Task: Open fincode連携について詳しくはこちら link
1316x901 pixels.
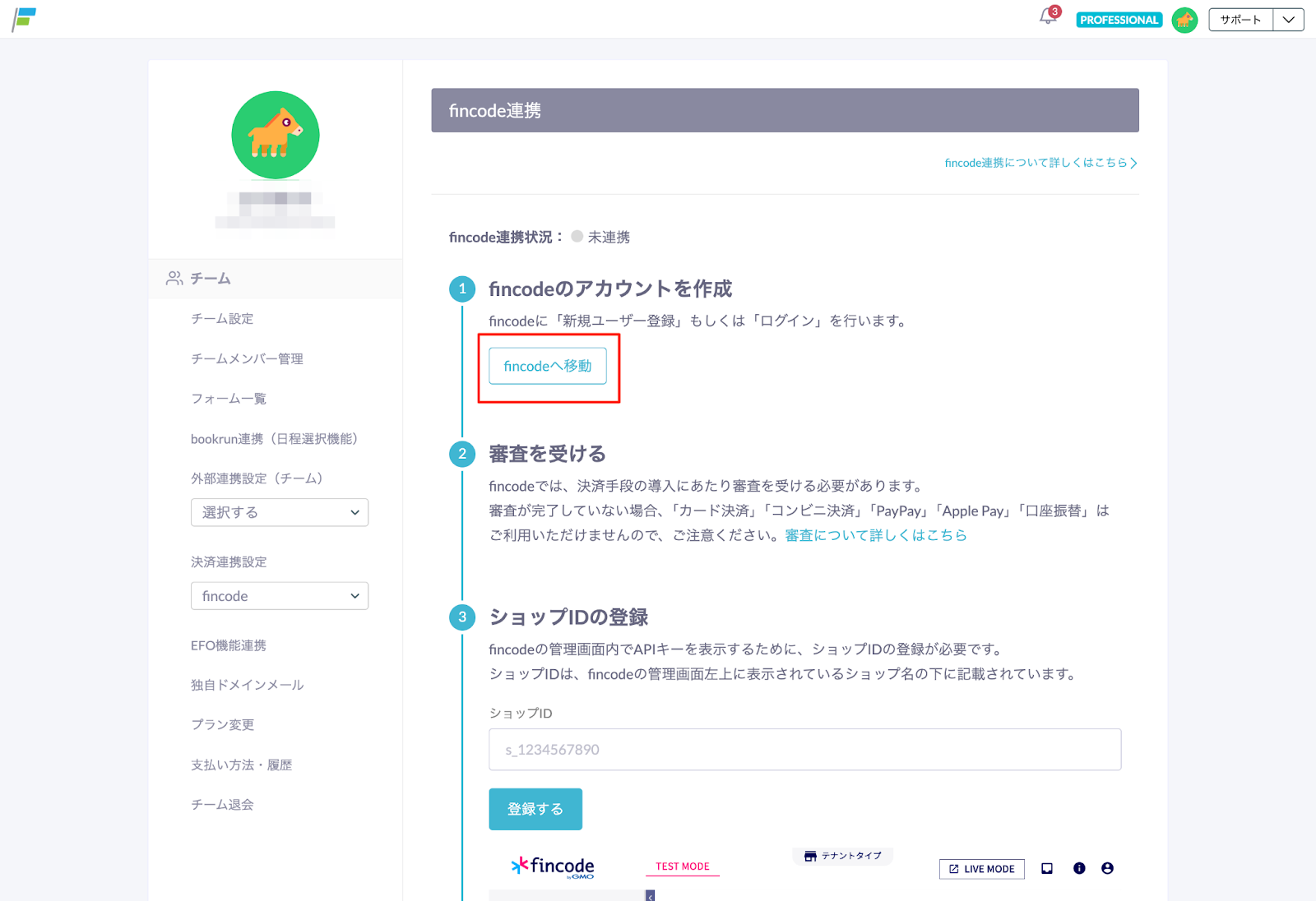Action: 1040,163
